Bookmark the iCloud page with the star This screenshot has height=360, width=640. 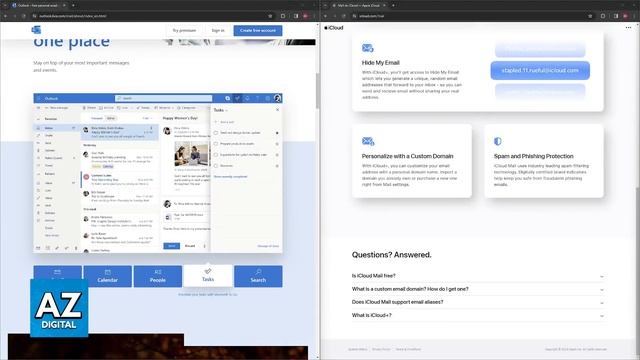590,16
